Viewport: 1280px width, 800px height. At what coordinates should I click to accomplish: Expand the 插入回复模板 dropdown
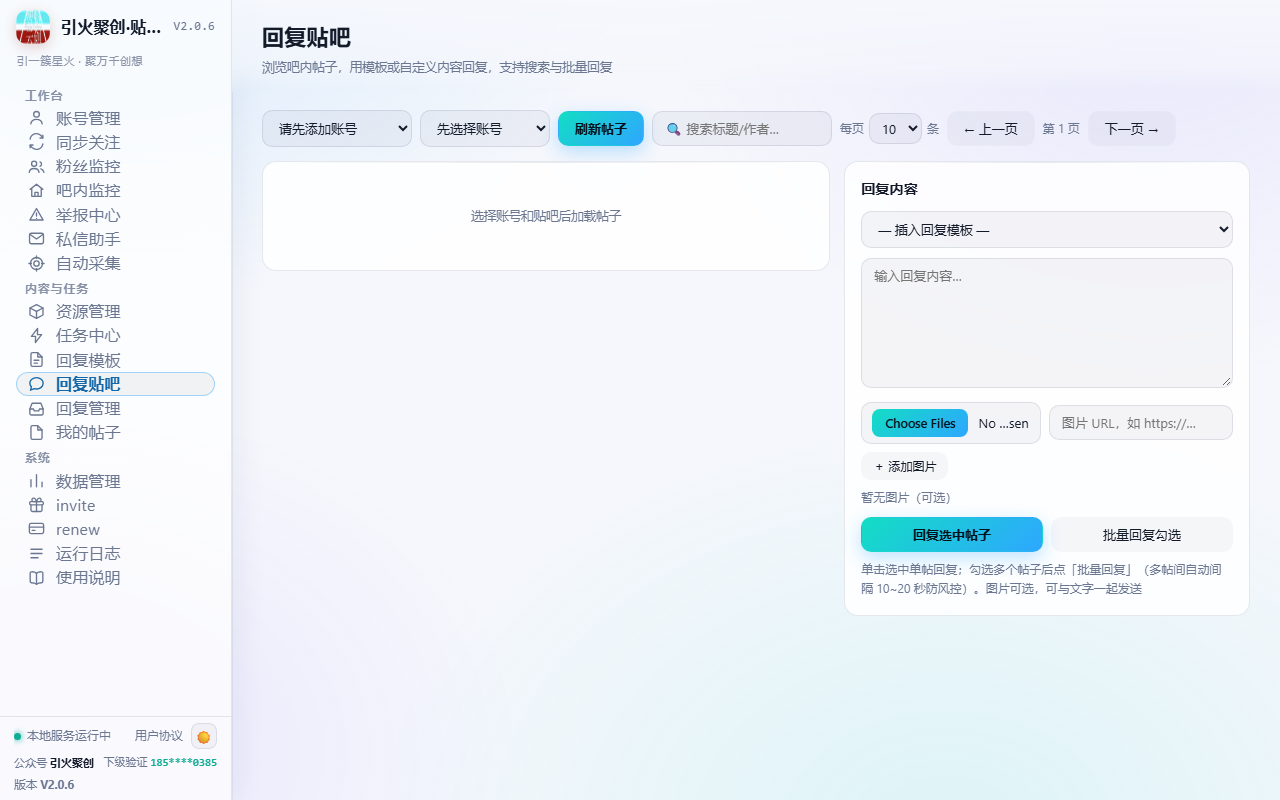coord(1047,230)
